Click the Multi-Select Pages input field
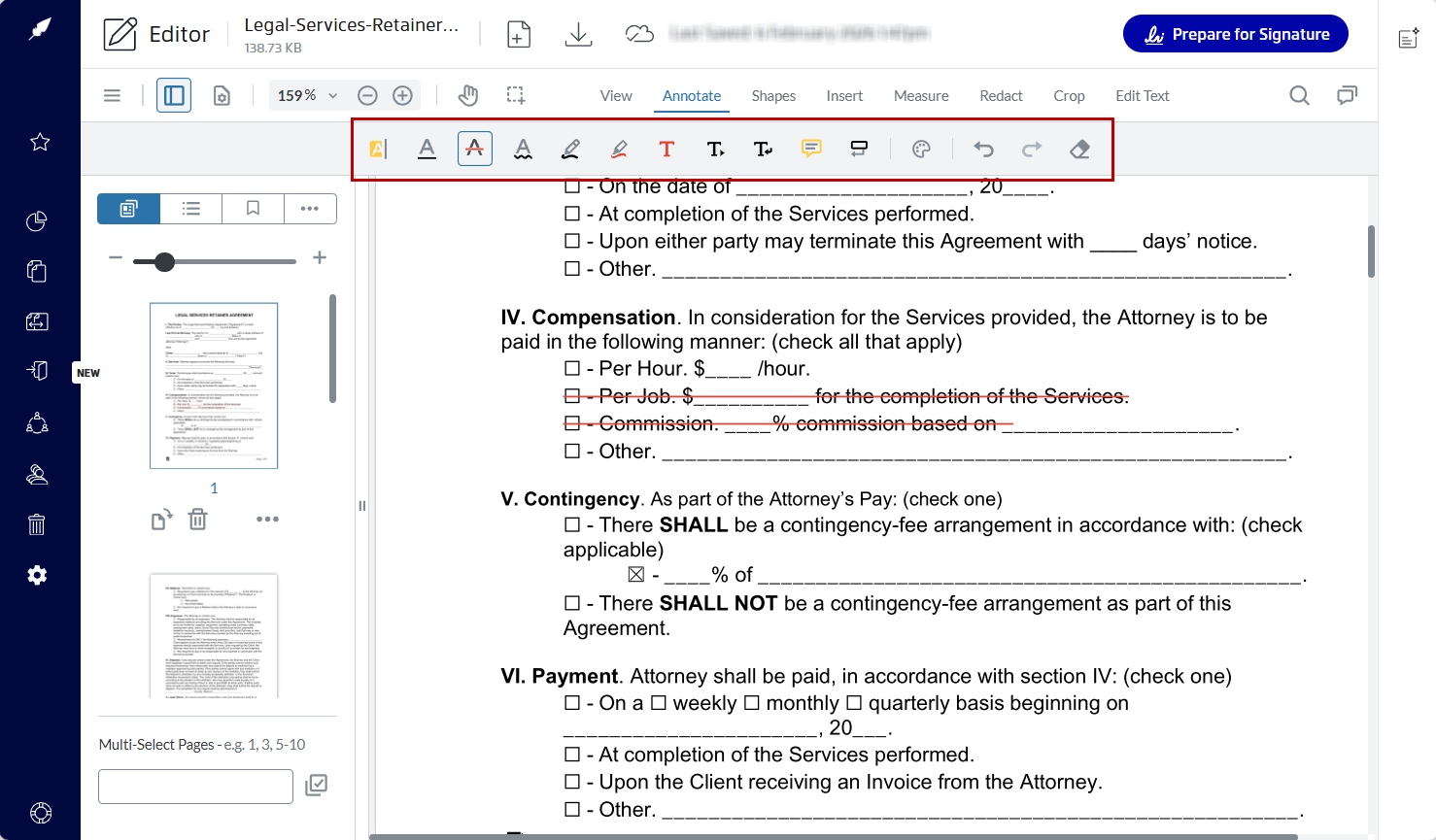The image size is (1436, 840). point(194,786)
